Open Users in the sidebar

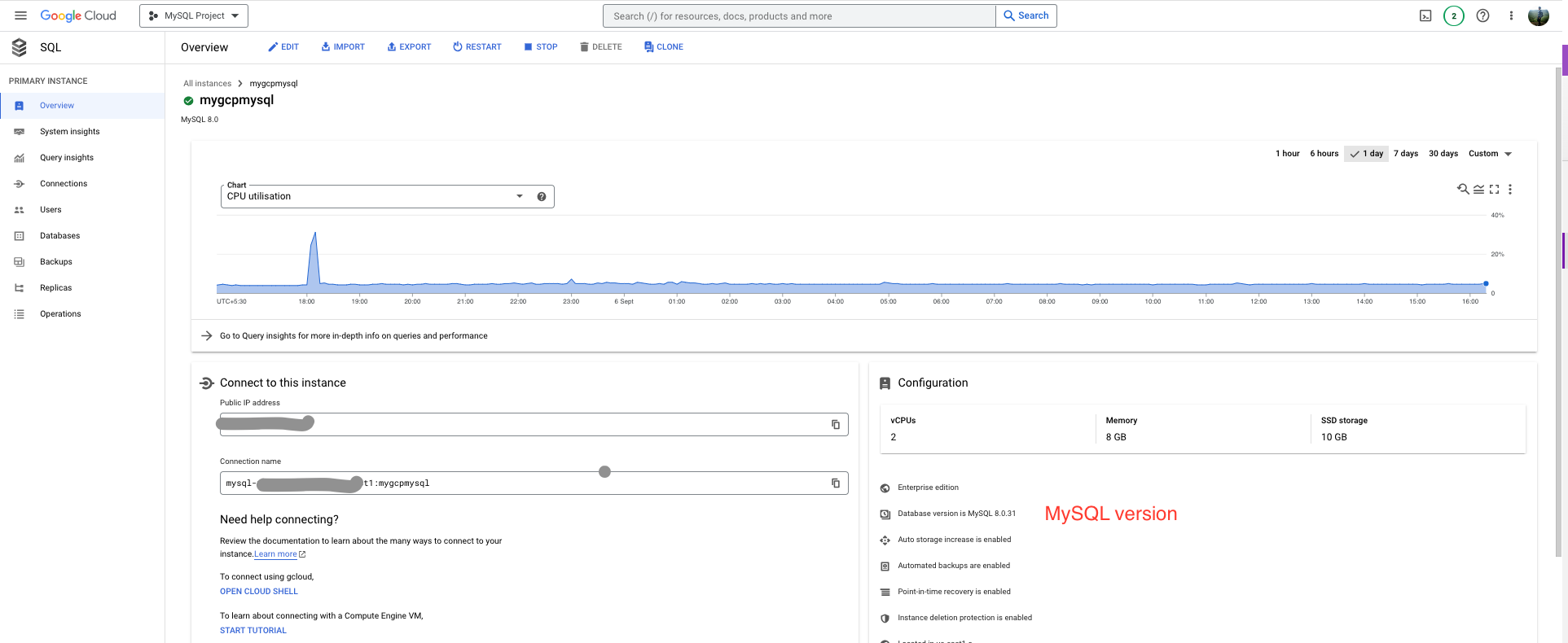coord(82,210)
